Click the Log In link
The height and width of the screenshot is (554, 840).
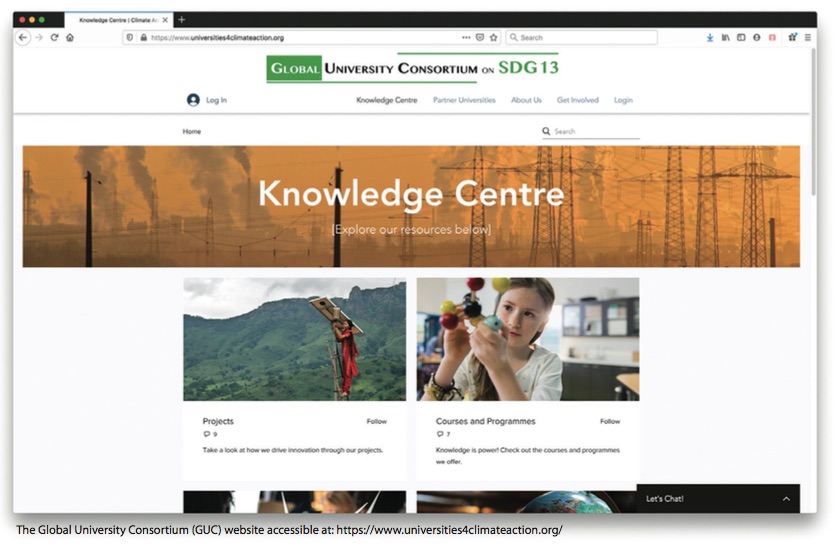(216, 100)
